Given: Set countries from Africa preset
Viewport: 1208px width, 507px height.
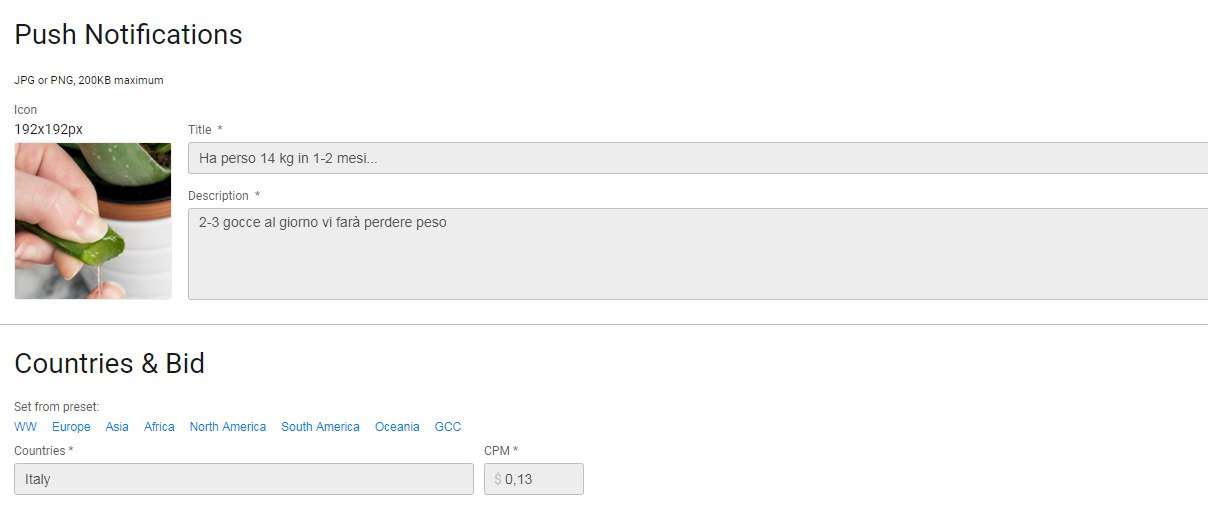Looking at the screenshot, I should (159, 427).
